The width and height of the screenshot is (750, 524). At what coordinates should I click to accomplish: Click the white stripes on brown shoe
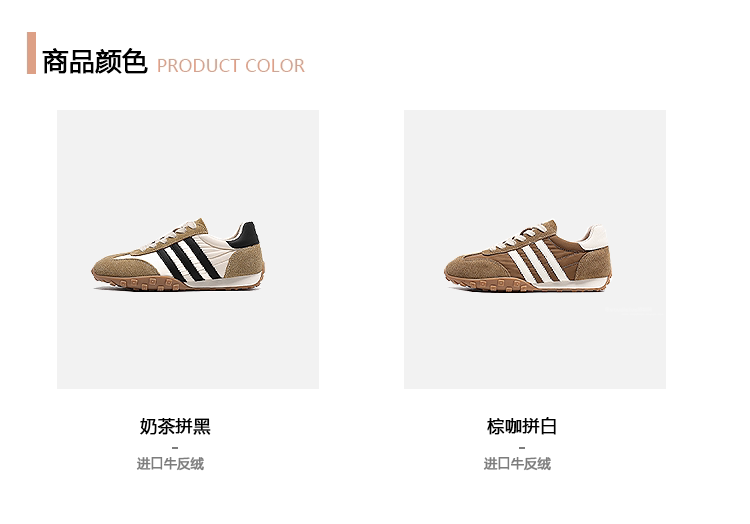(x=540, y=261)
